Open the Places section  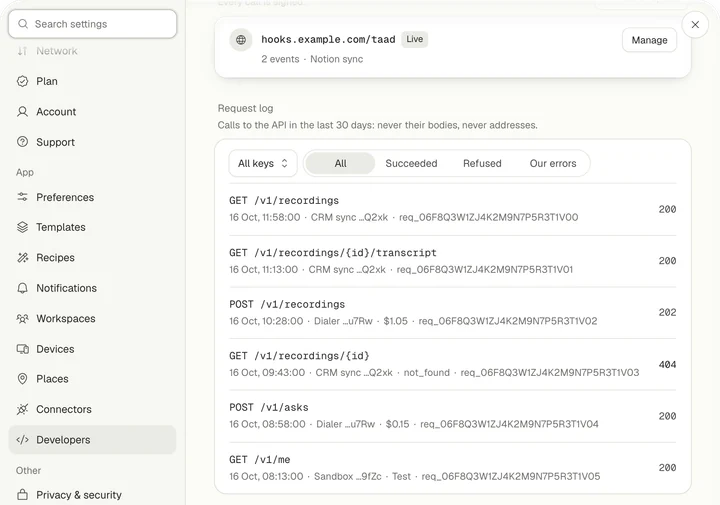[x=92, y=379]
